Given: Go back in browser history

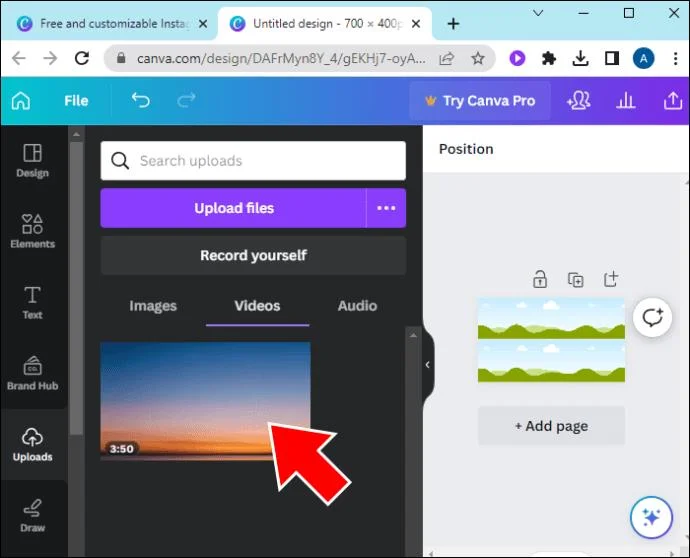Looking at the screenshot, I should [x=18, y=58].
